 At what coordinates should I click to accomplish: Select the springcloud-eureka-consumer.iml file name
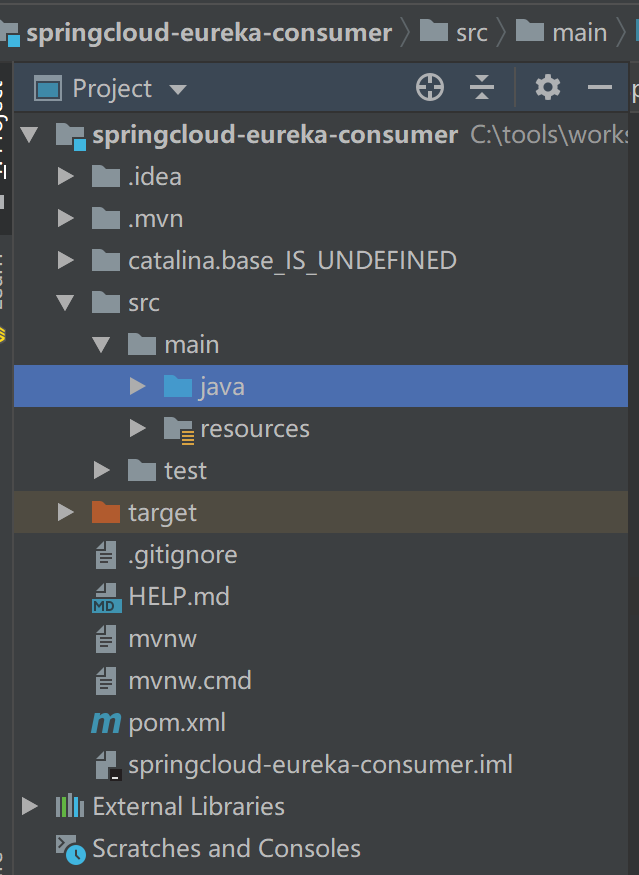click(x=320, y=765)
